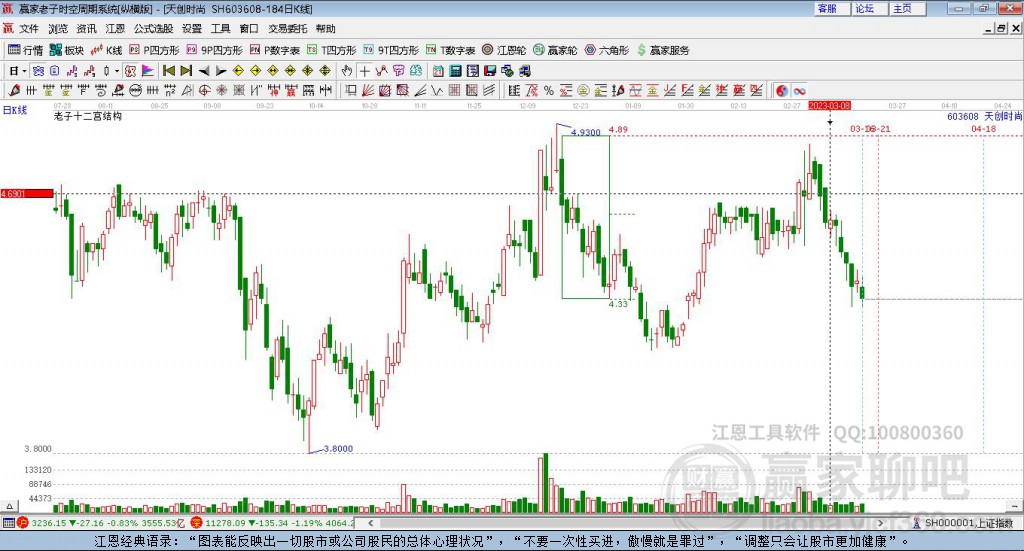The width and height of the screenshot is (1024, 551).
Task: Click the 主页 homepage button
Action: [908, 9]
